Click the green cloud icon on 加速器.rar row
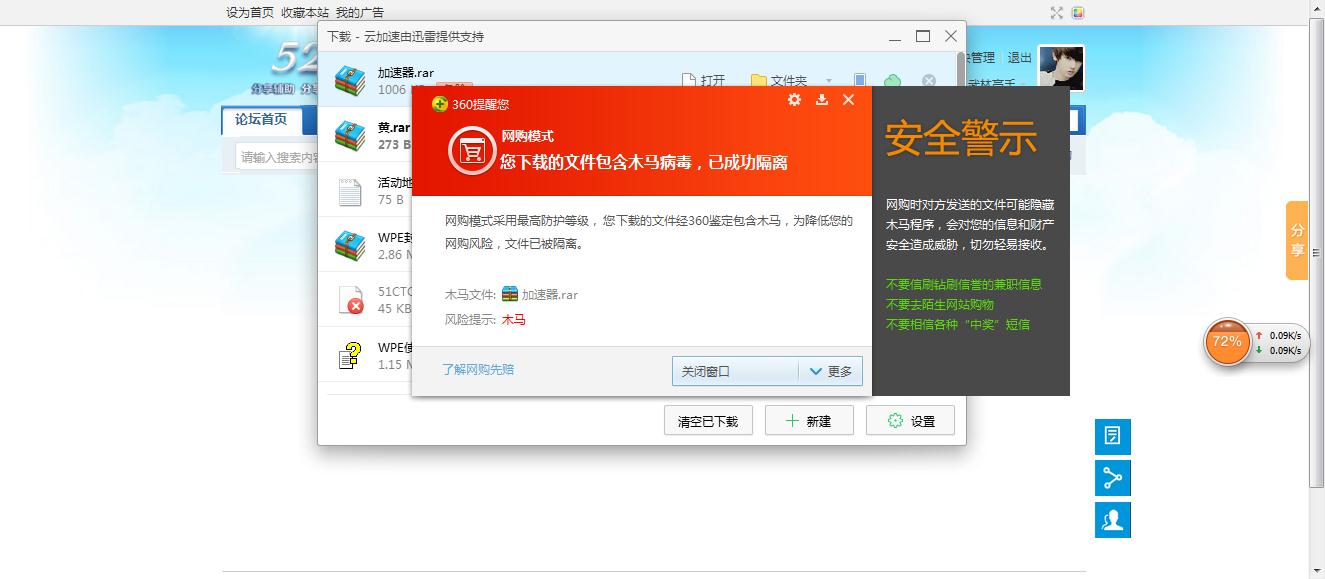Viewport: 1325px width, 579px height. (x=893, y=81)
